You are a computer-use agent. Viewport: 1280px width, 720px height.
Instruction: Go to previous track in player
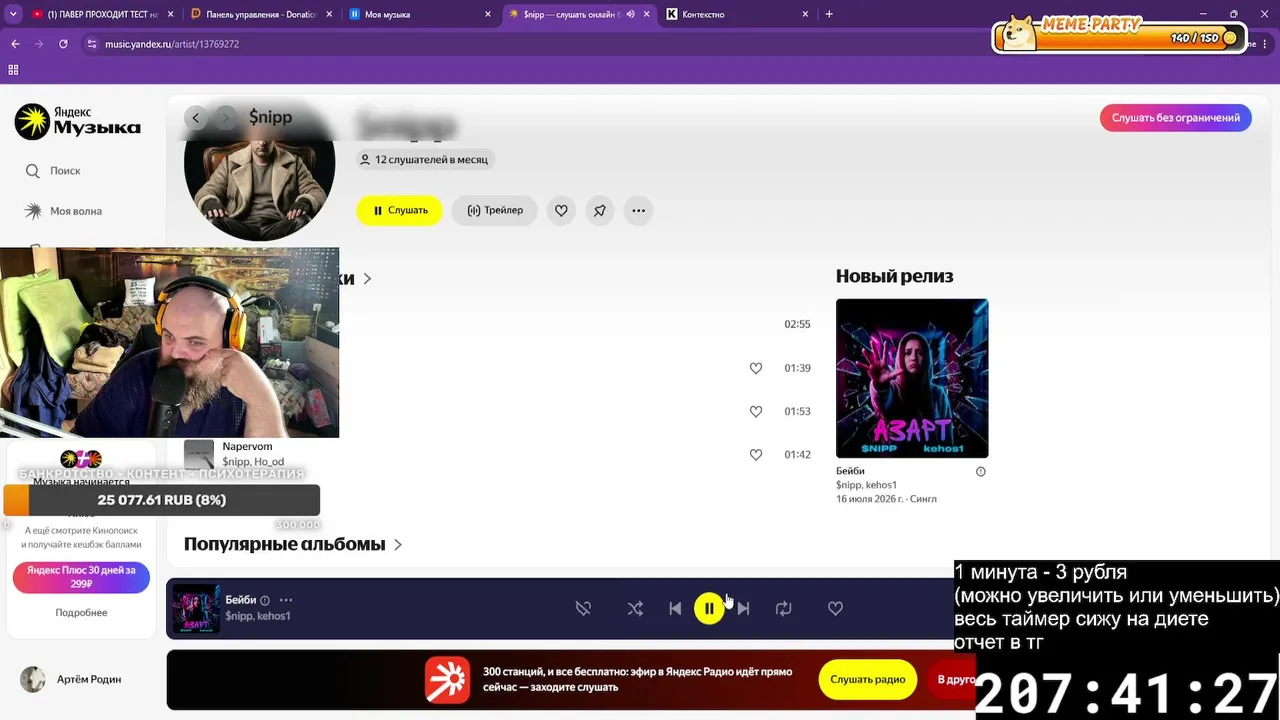tap(675, 608)
